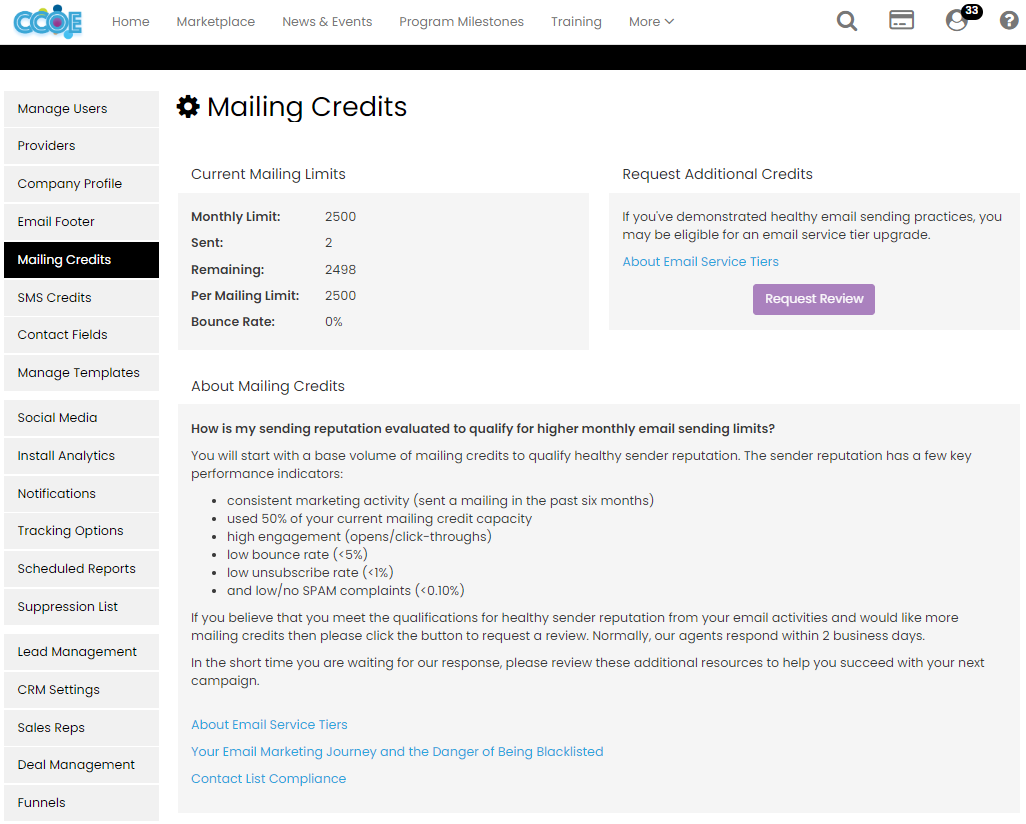This screenshot has height=824, width=1026.
Task: Open the About Email Service Tiers link
Action: 700,261
